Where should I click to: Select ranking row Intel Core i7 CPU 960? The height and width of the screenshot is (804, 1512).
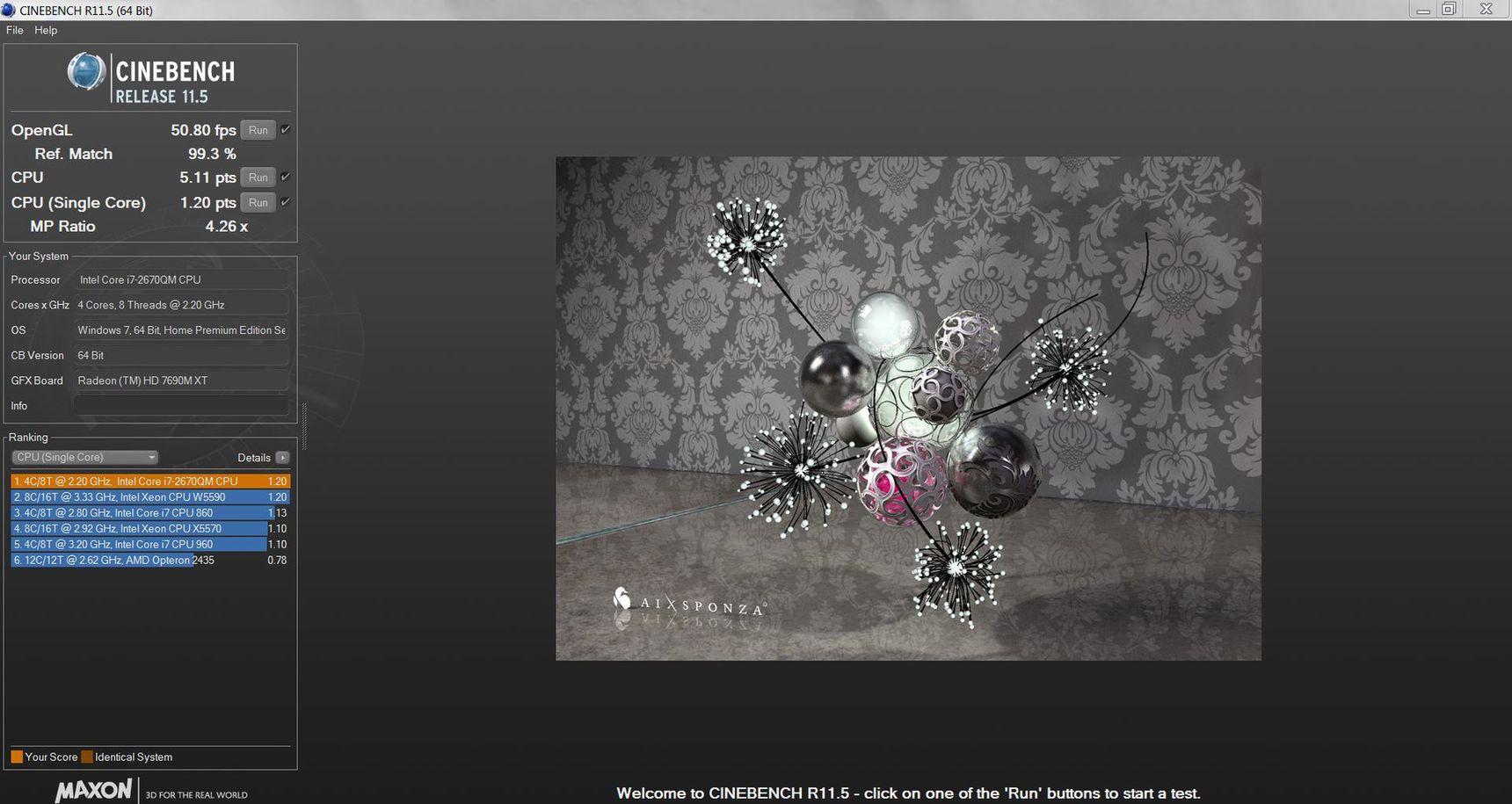(x=149, y=545)
